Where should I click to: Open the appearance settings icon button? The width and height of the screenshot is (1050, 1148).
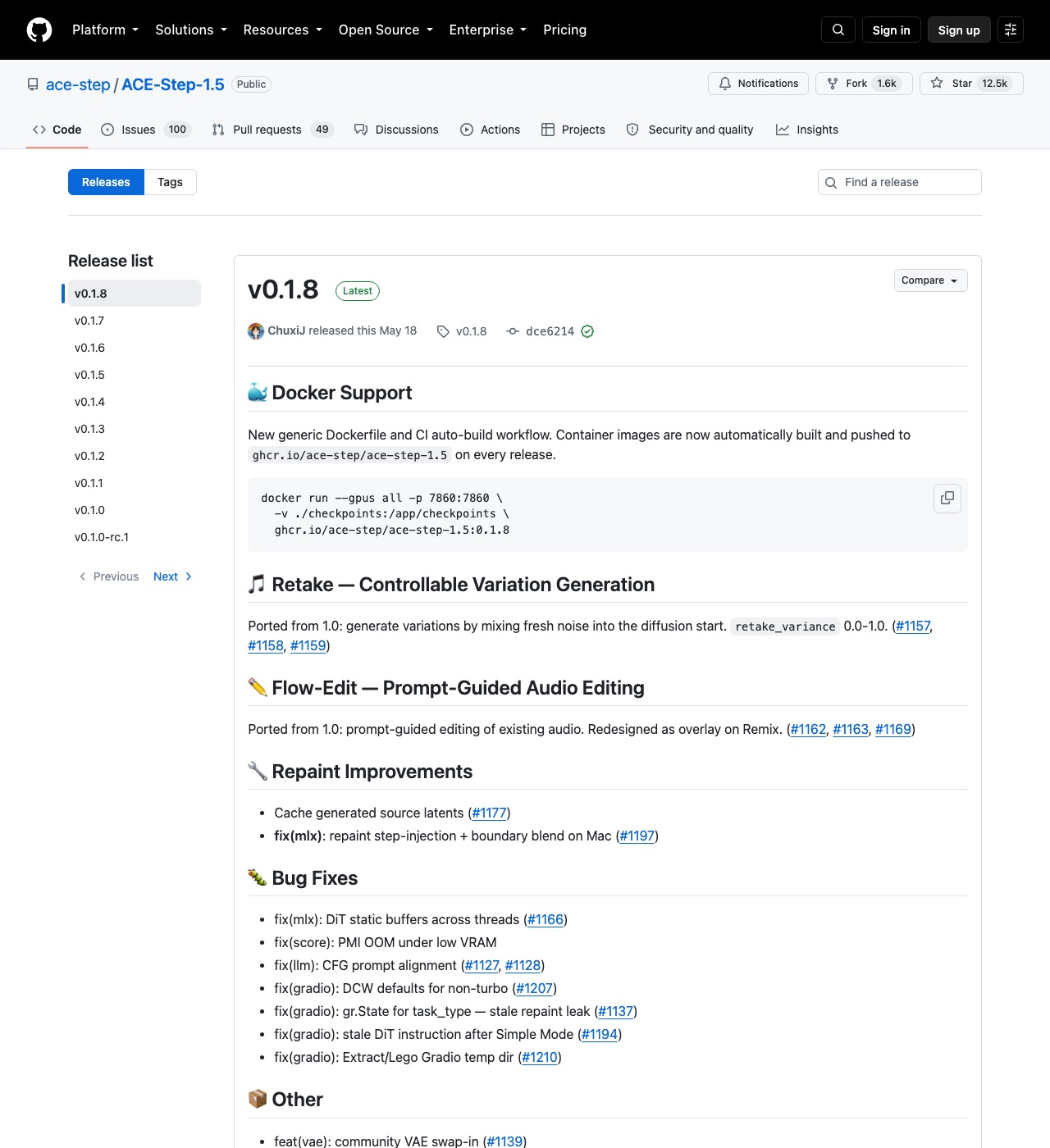1011,30
